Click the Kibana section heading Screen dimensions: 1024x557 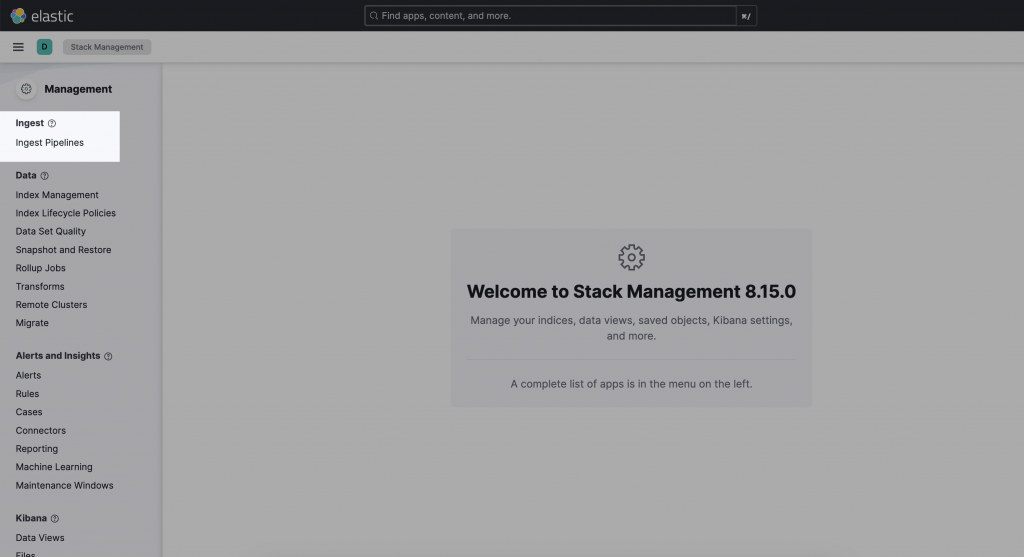tap(31, 518)
